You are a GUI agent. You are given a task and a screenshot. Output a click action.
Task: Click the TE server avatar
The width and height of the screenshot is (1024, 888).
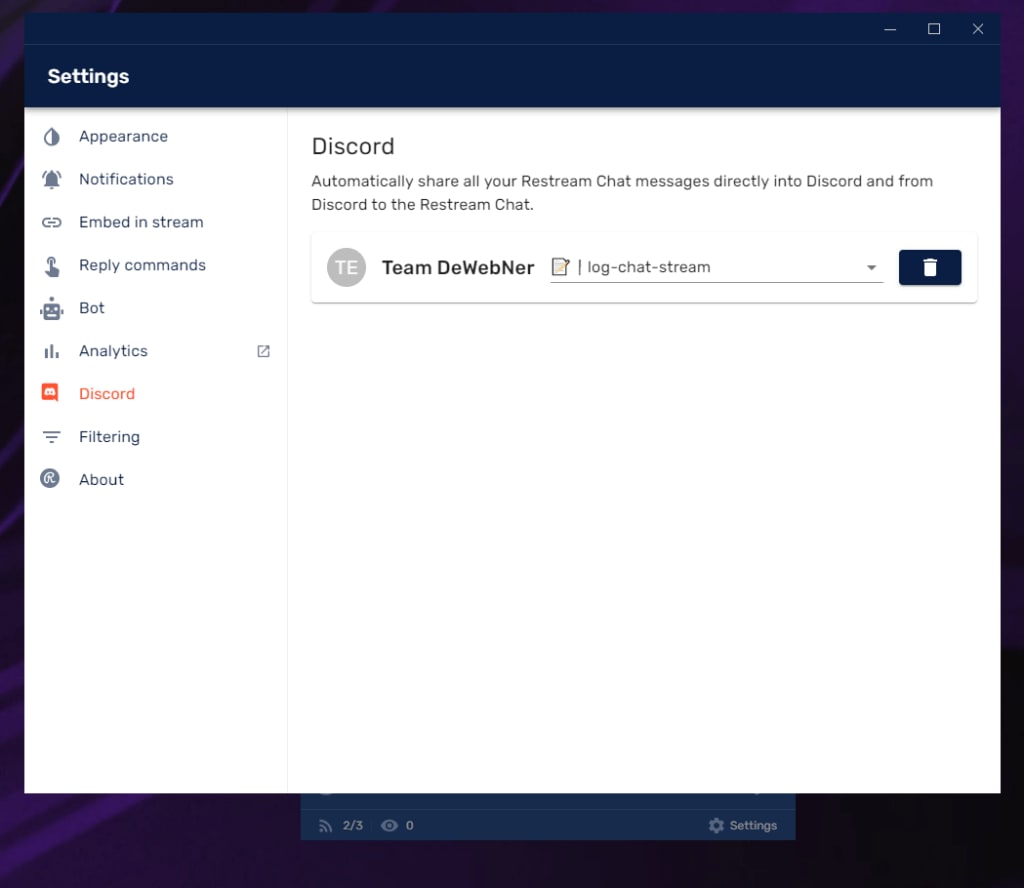pos(346,267)
